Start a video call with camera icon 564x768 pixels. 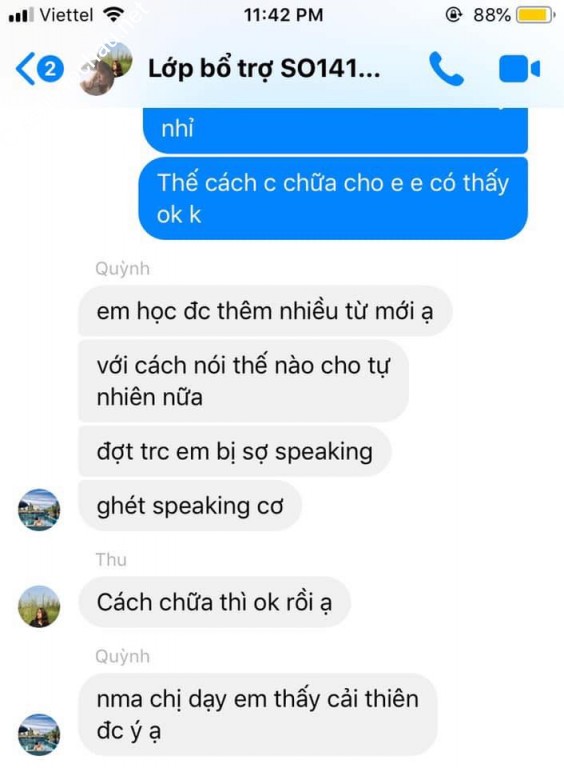(x=519, y=69)
